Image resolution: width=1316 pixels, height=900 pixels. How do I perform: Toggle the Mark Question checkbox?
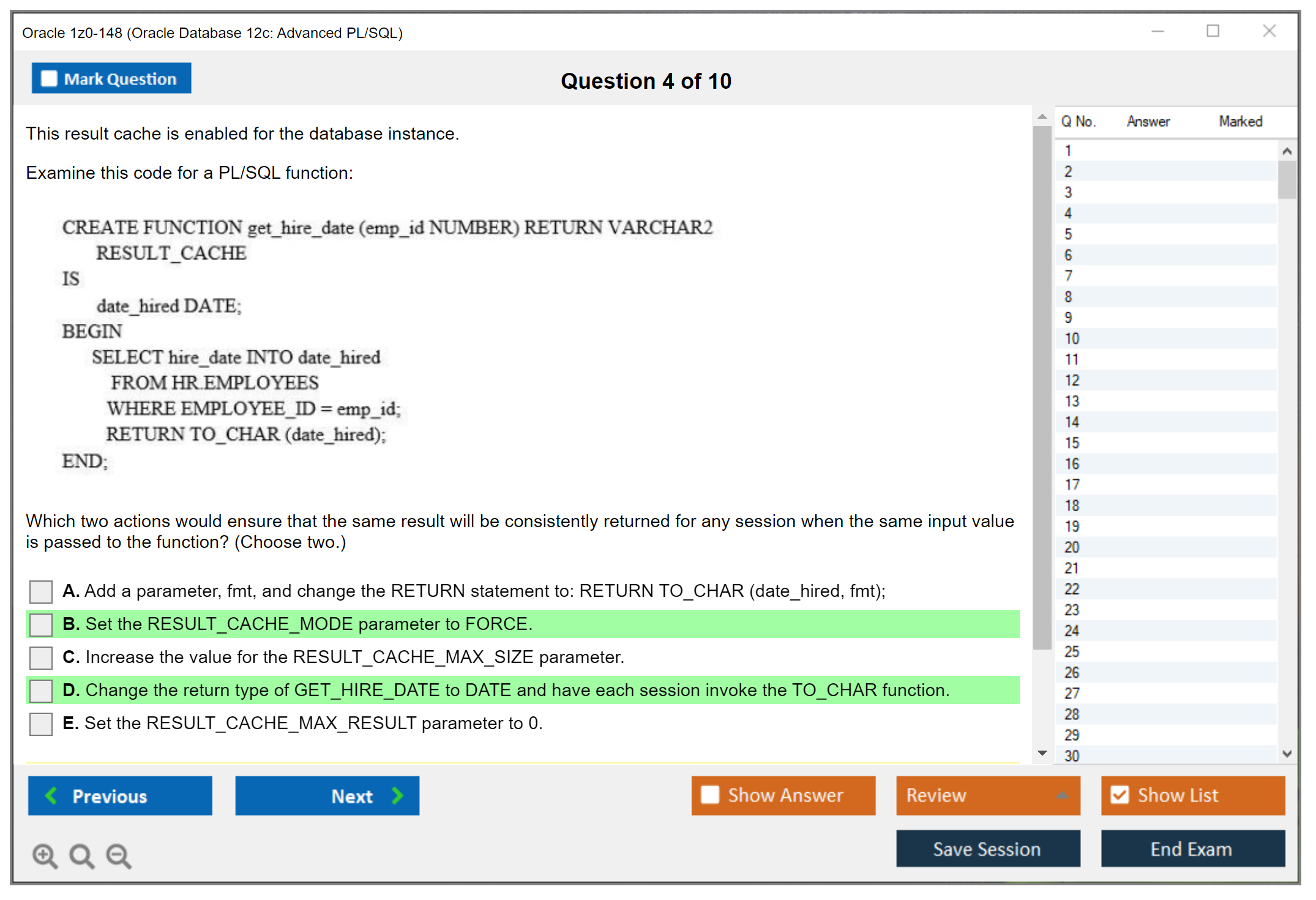[49, 78]
